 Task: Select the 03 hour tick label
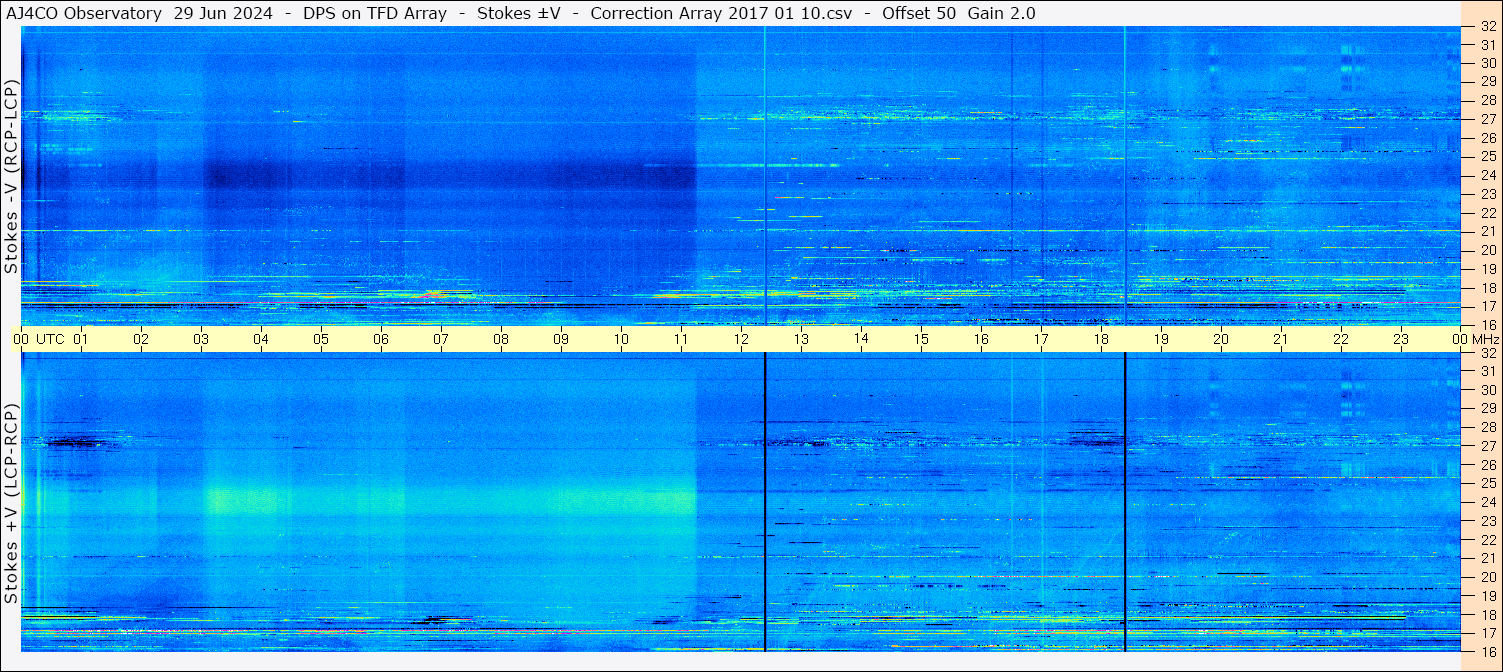[x=201, y=339]
